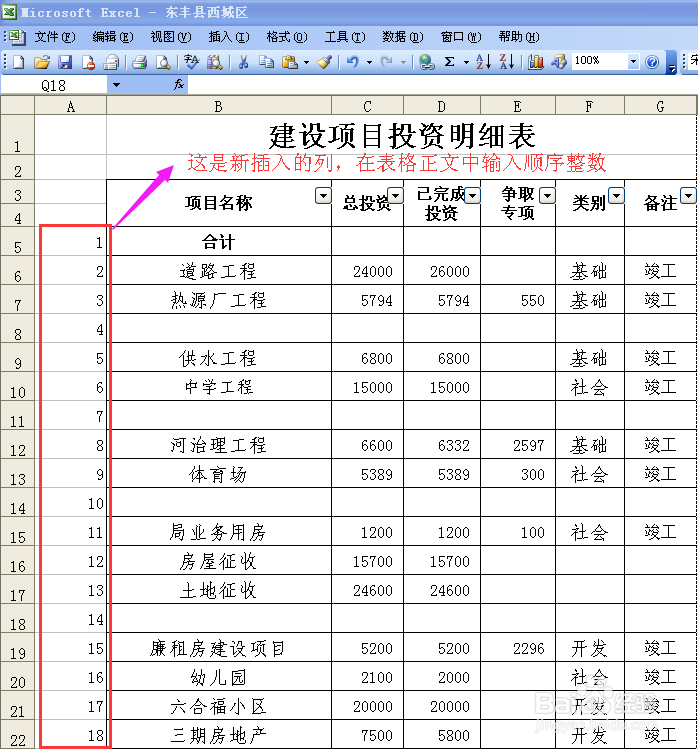
Task: Open Help with the question mark icon
Action: 652,62
